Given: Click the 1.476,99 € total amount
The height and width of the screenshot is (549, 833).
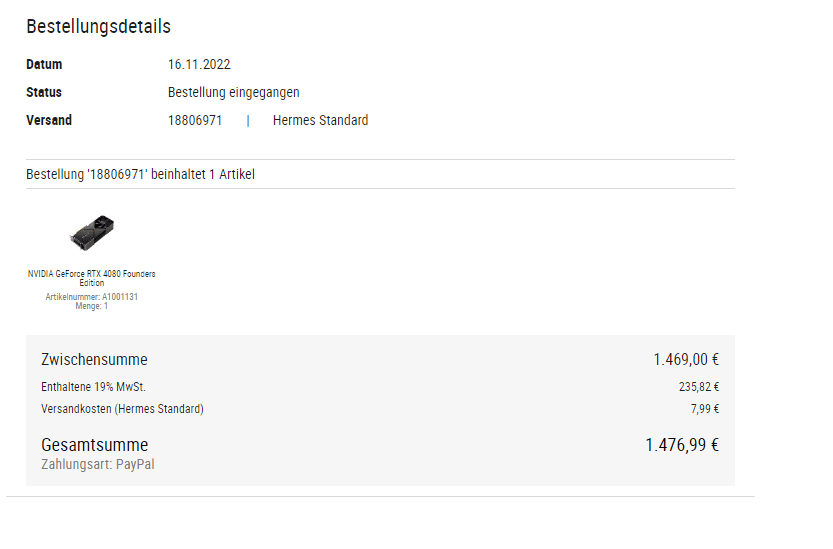Looking at the screenshot, I should pos(682,445).
